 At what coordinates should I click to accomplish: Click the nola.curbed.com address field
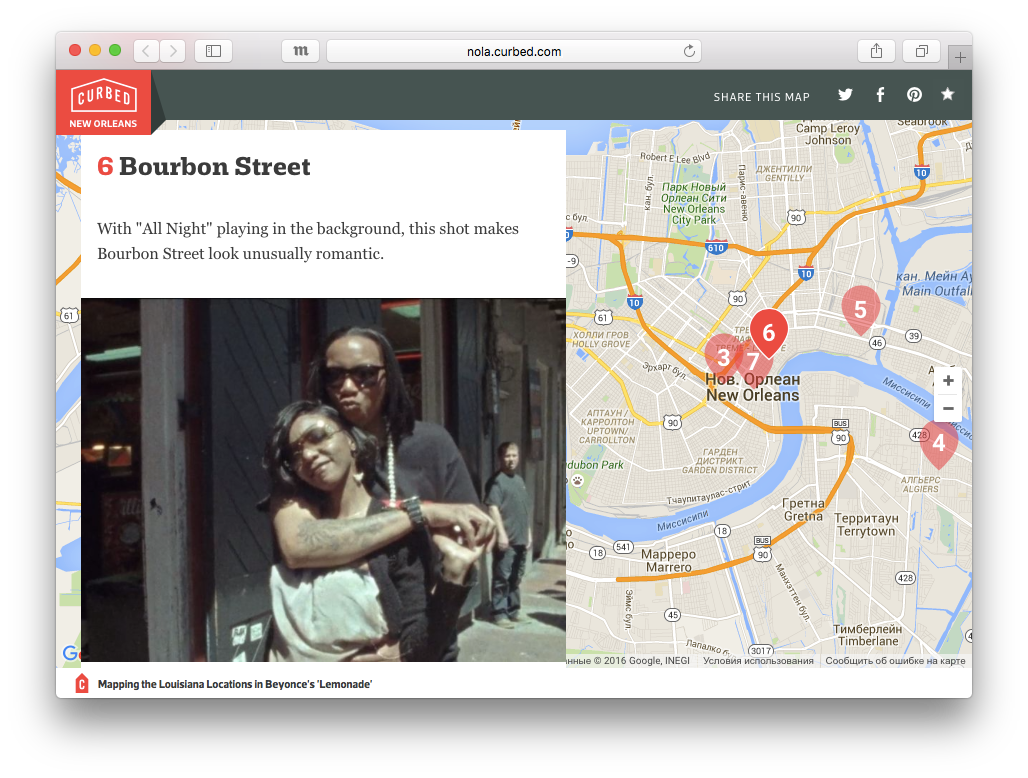[x=513, y=51]
